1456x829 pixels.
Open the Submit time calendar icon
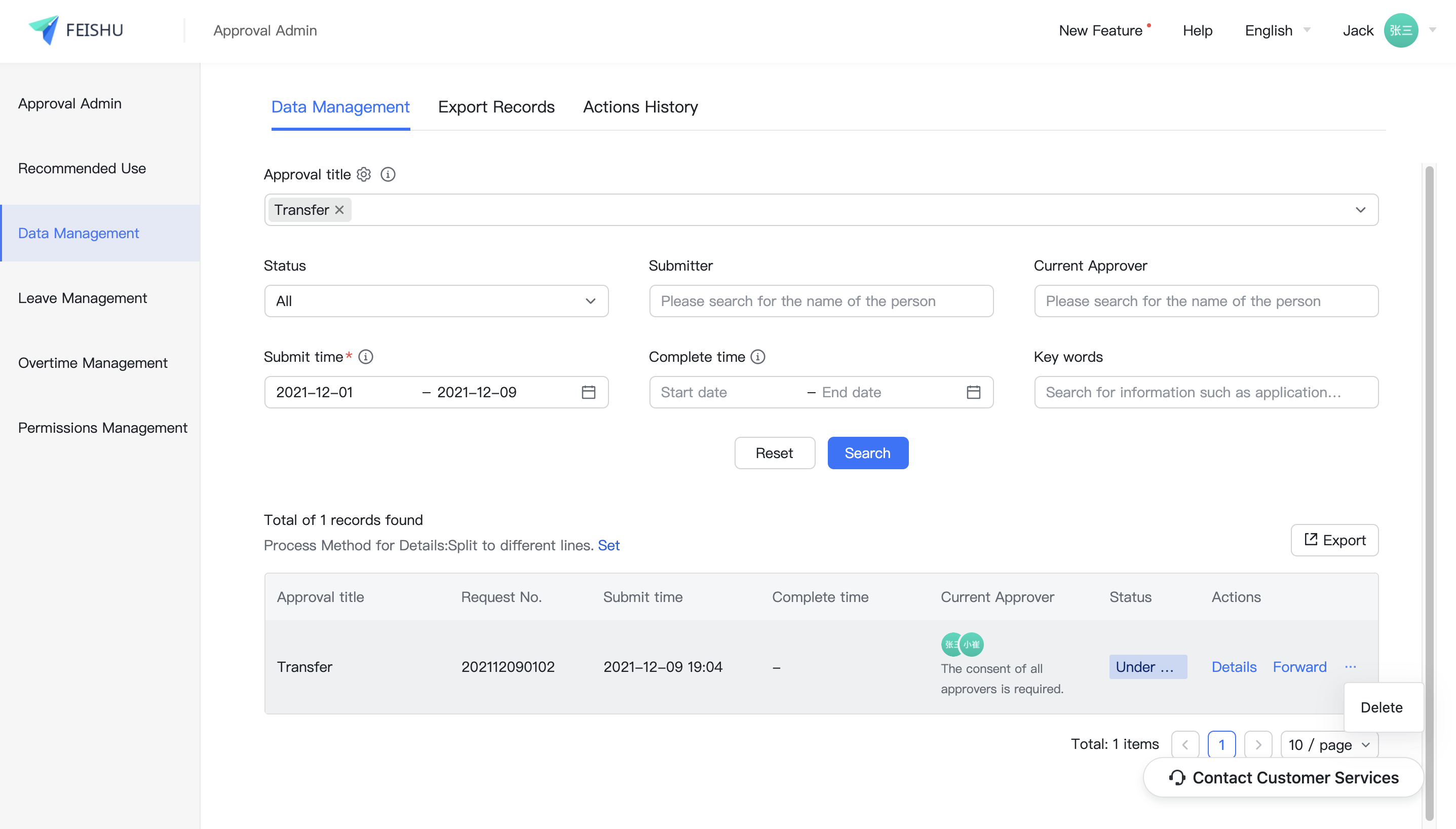588,392
